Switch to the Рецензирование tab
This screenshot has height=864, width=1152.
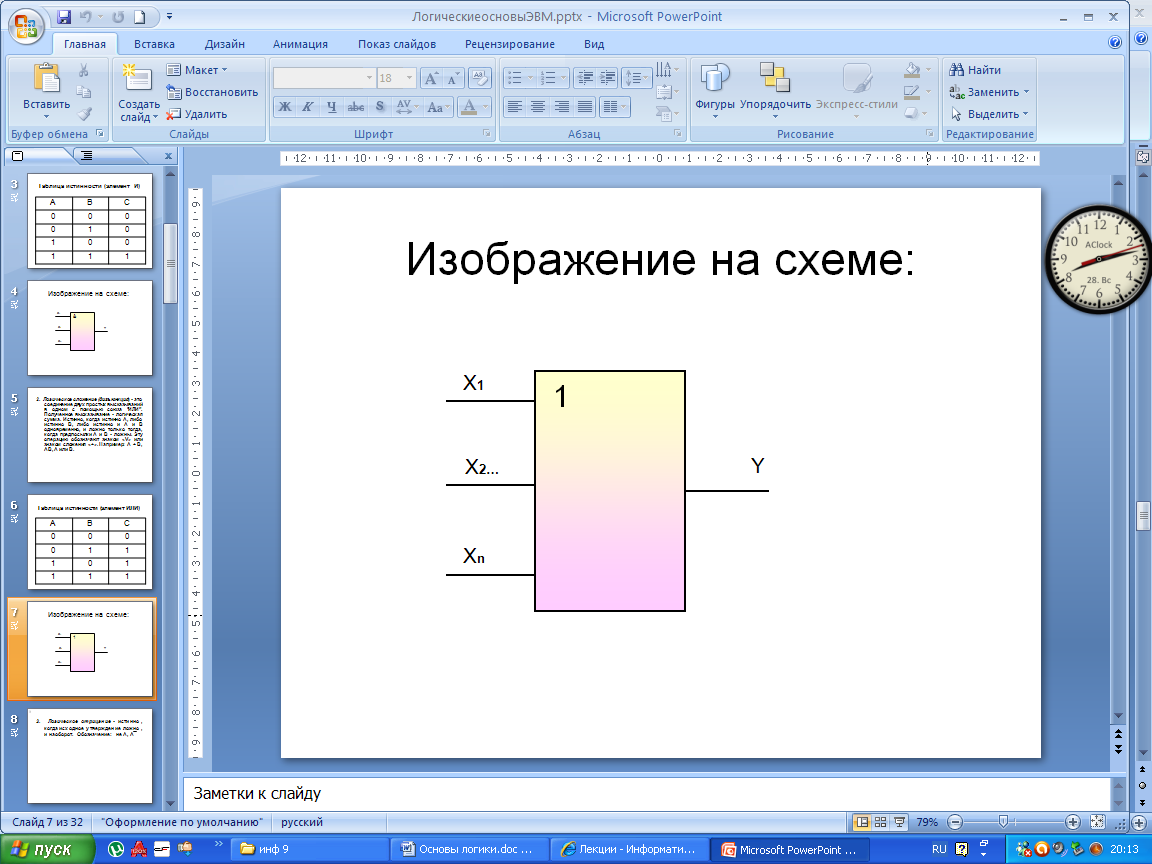[x=510, y=44]
